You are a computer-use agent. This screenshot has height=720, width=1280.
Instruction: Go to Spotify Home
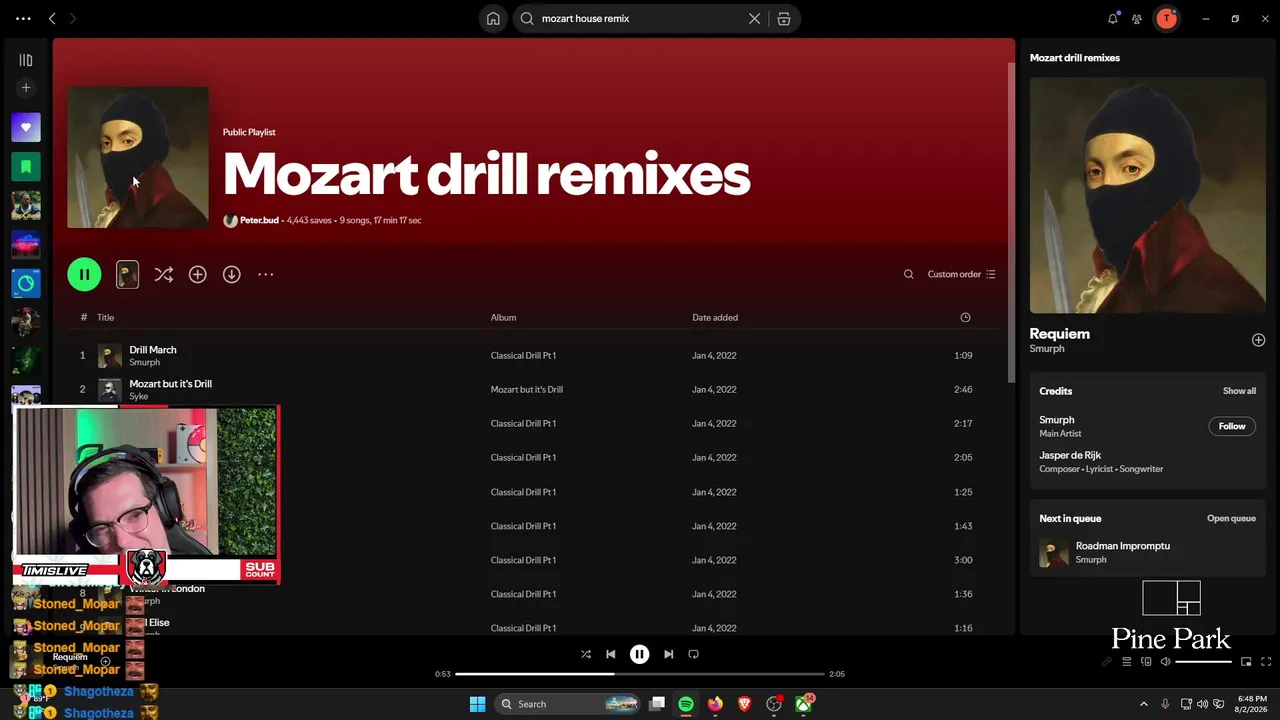click(493, 18)
